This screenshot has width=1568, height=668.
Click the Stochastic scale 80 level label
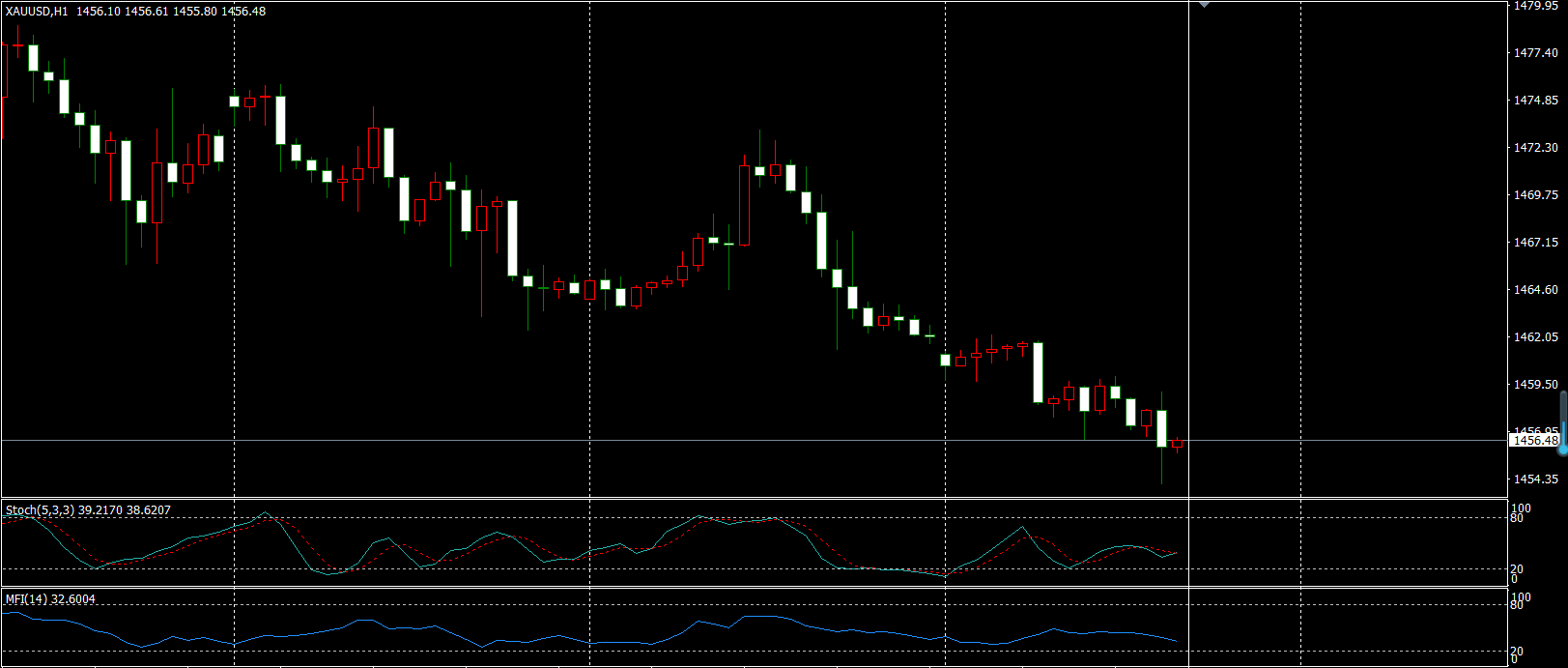click(x=1517, y=518)
